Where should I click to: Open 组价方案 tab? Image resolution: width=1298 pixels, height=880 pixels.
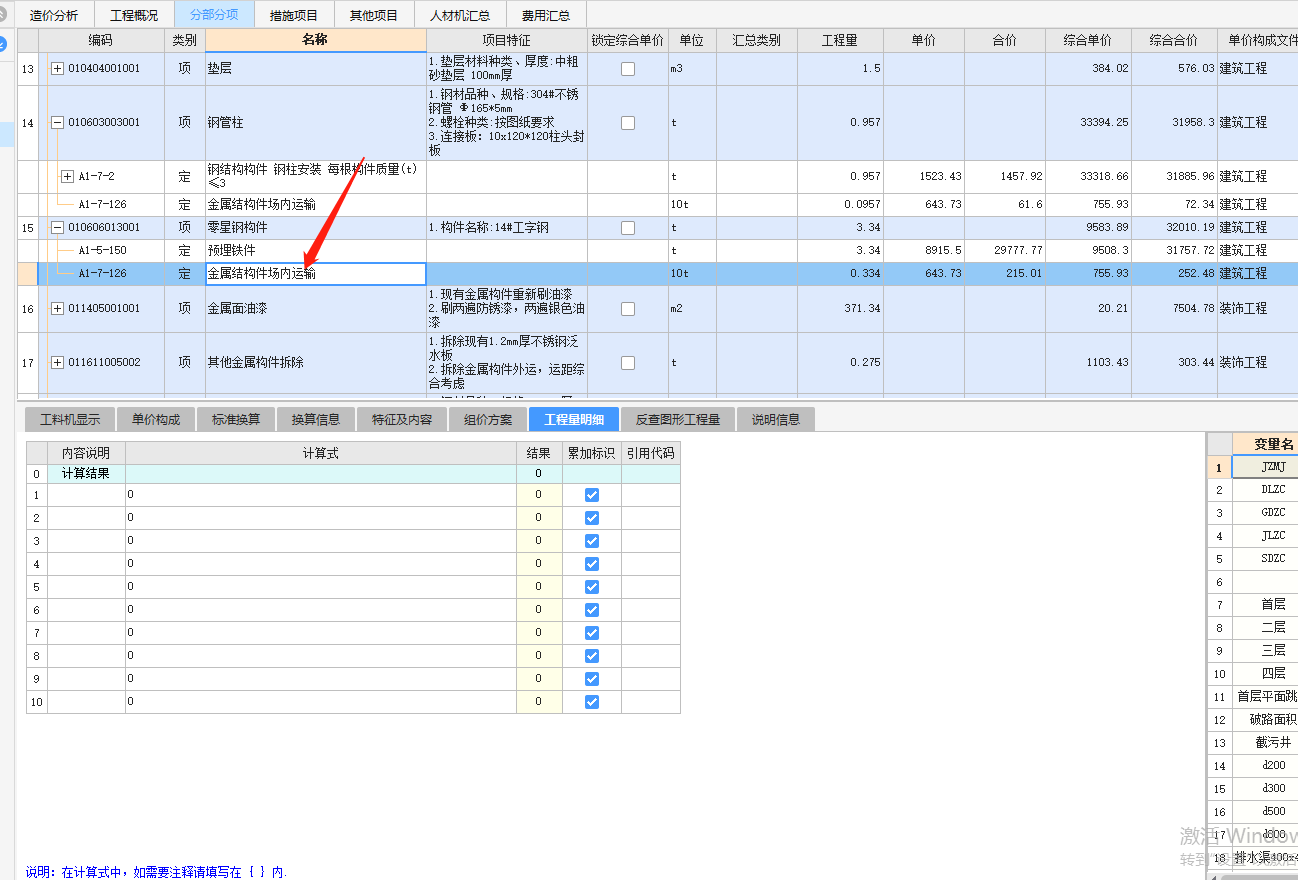tap(488, 420)
